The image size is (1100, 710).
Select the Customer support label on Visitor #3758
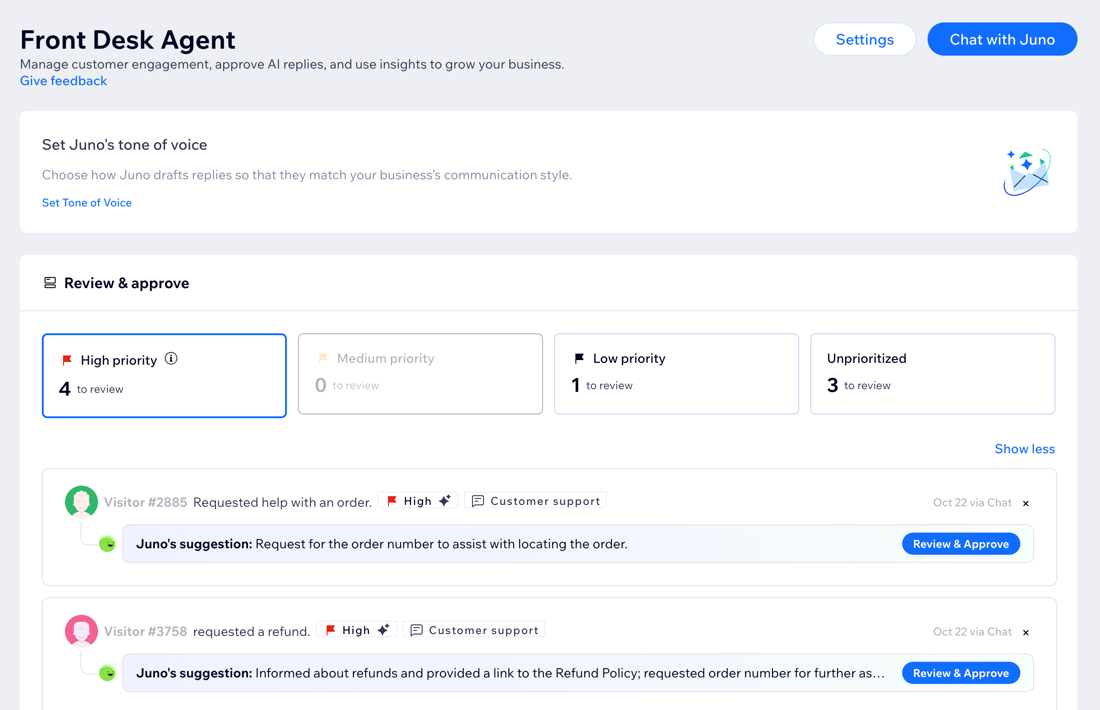[474, 630]
